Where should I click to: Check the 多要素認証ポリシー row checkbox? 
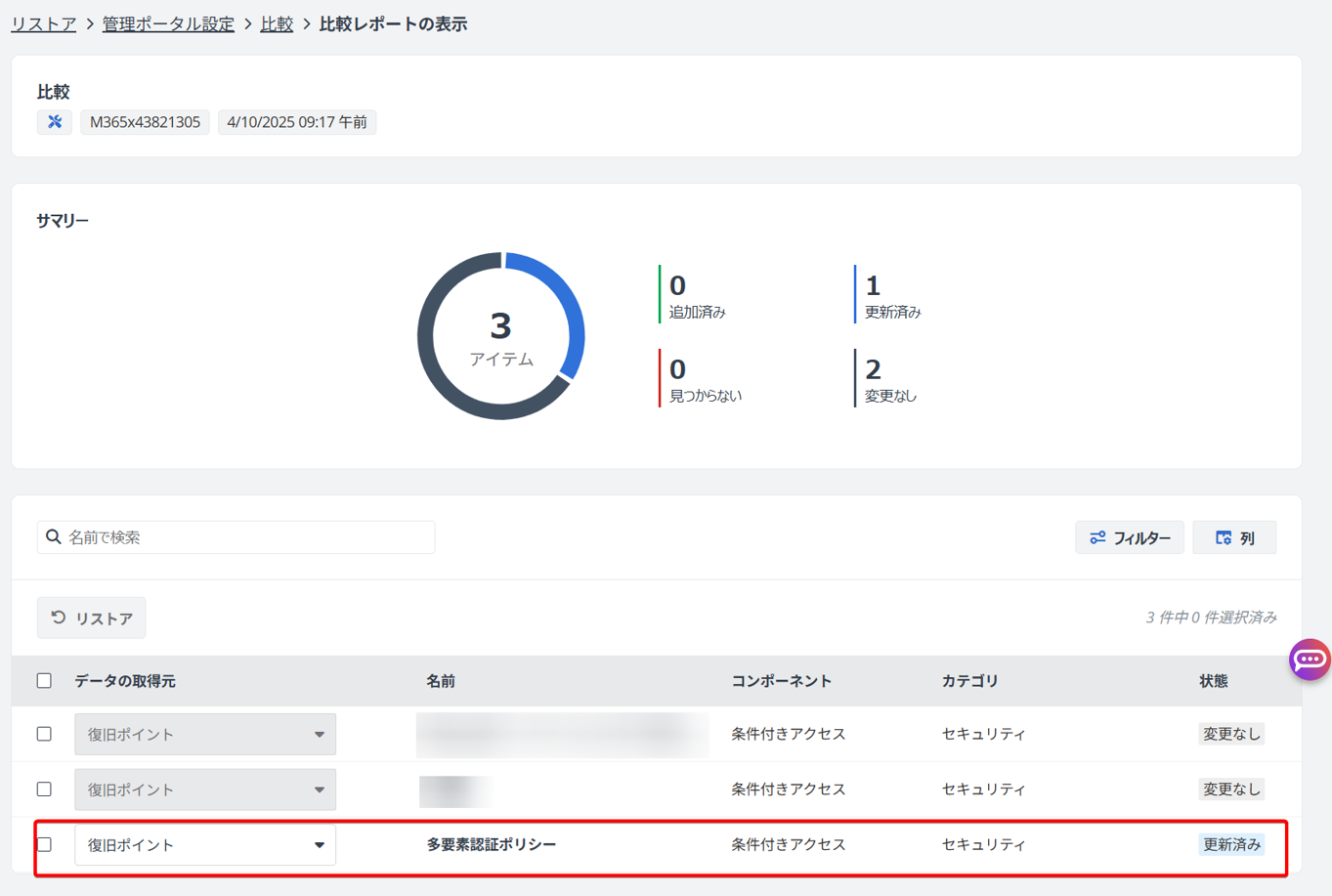click(x=44, y=844)
